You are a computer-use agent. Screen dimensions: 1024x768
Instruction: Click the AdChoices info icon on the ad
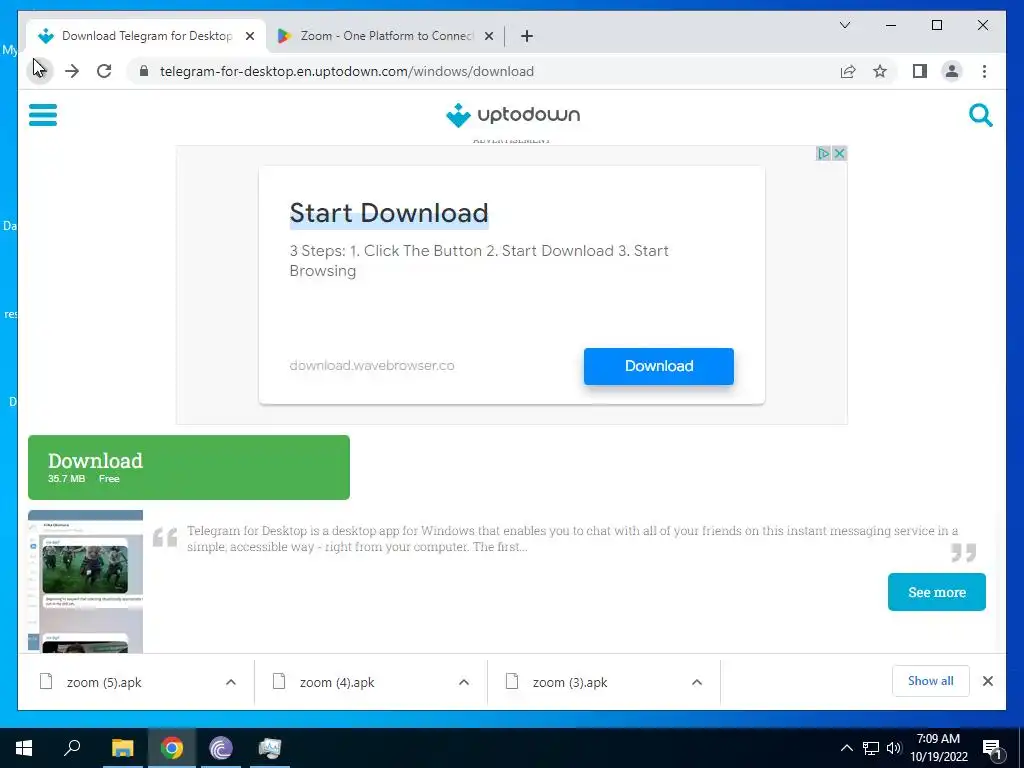pyautogui.click(x=823, y=153)
